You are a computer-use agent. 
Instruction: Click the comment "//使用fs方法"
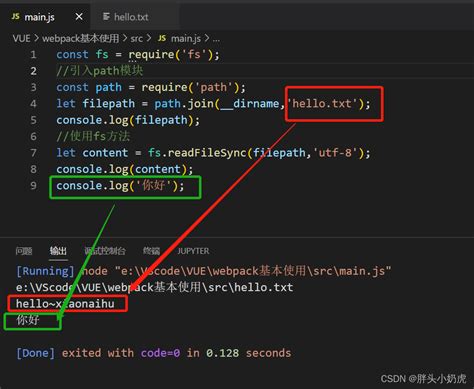[x=93, y=136]
